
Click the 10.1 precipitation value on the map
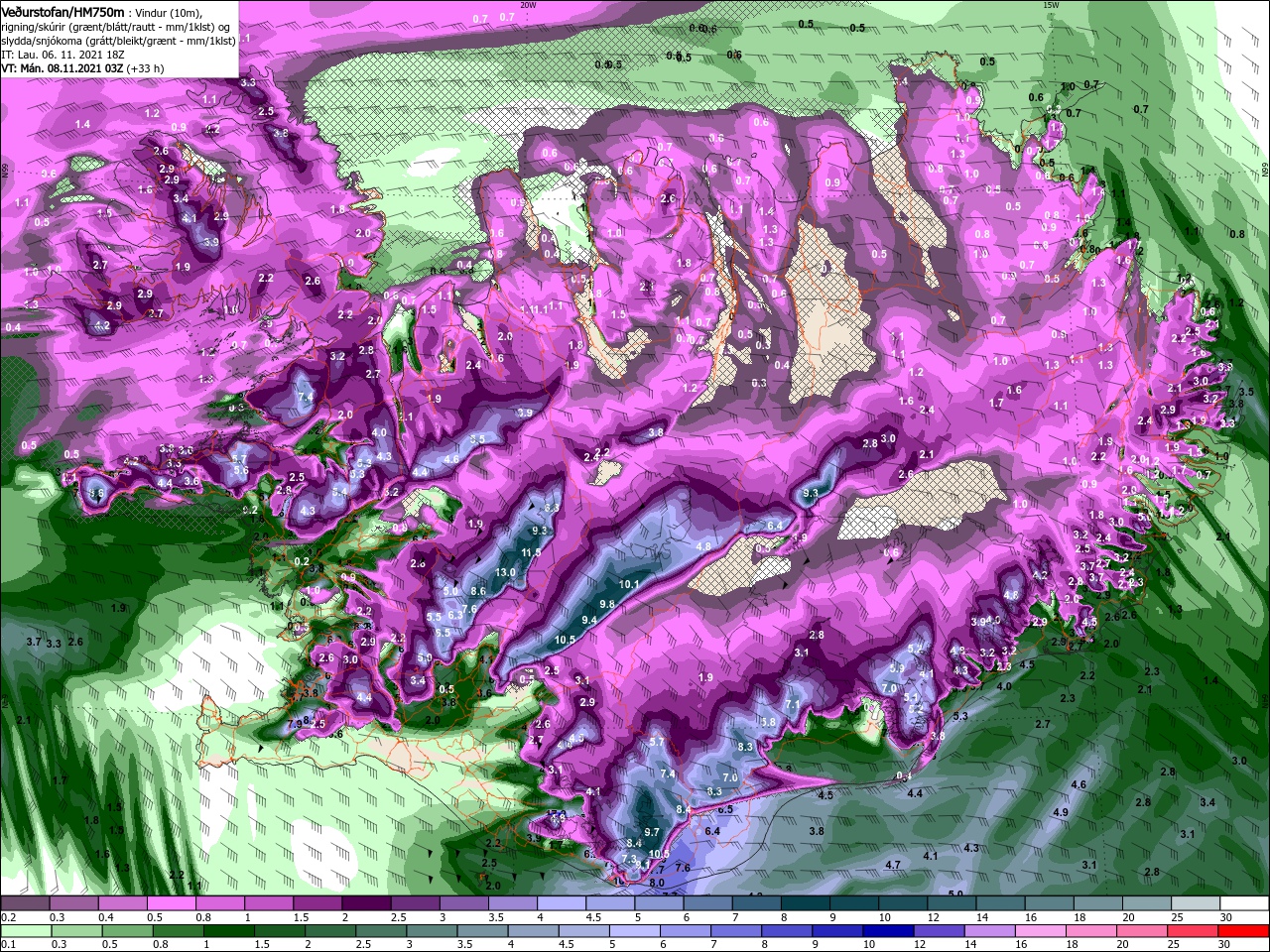click(x=629, y=584)
